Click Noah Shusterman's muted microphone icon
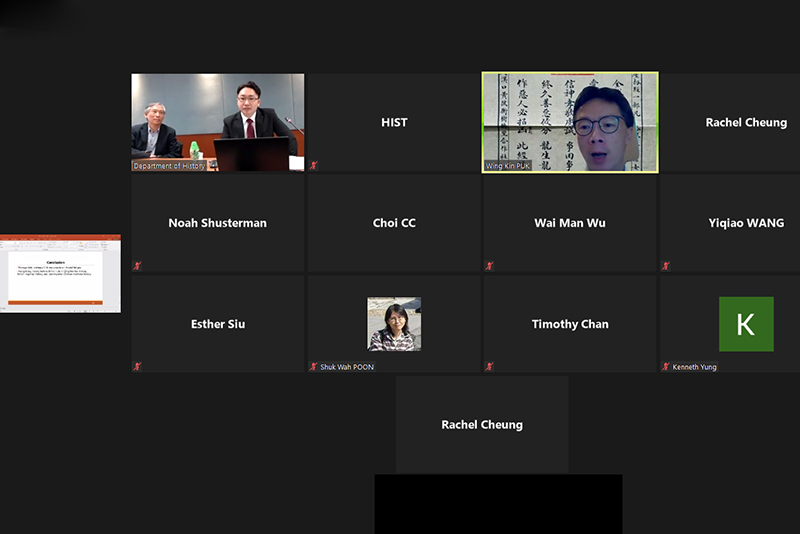The height and width of the screenshot is (534, 800). point(137,266)
